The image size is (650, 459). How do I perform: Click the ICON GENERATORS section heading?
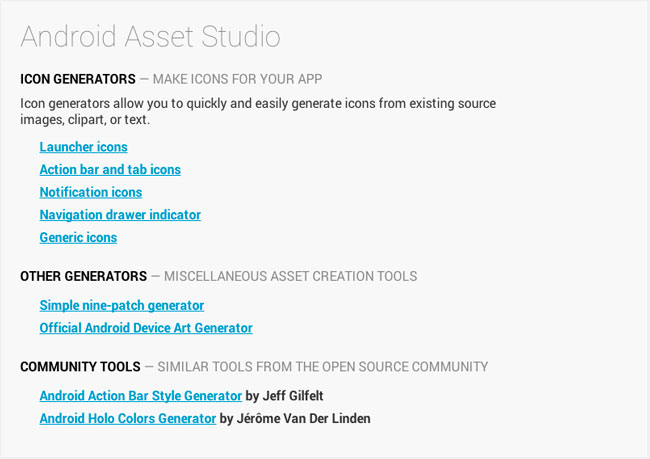click(77, 79)
